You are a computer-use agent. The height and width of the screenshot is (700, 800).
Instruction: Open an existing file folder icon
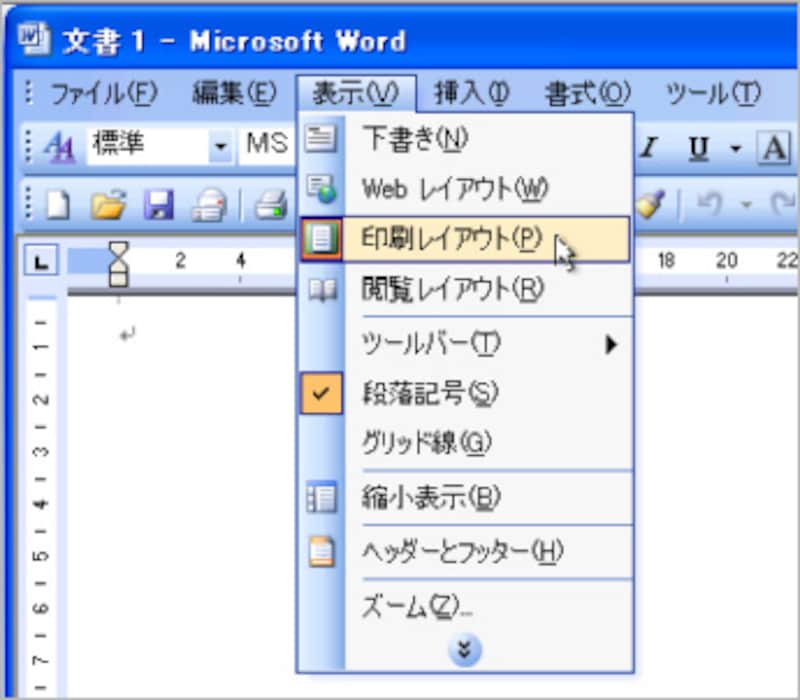coord(108,205)
